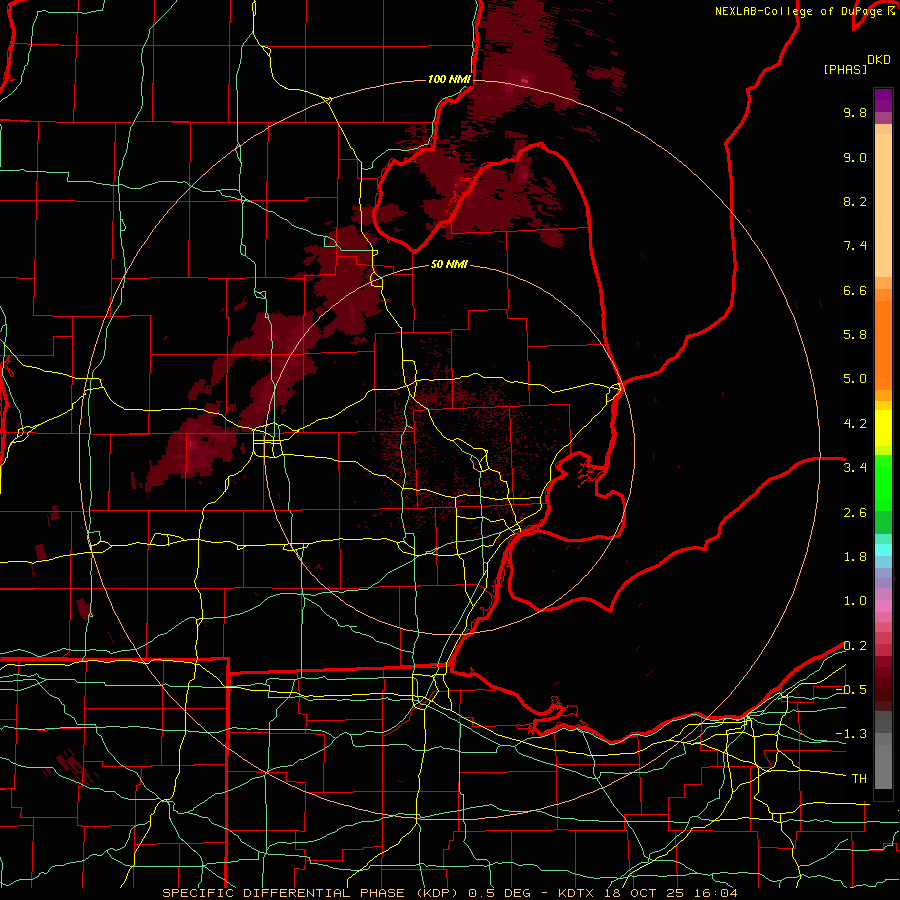Click the purple top band of color scale

[x=883, y=100]
